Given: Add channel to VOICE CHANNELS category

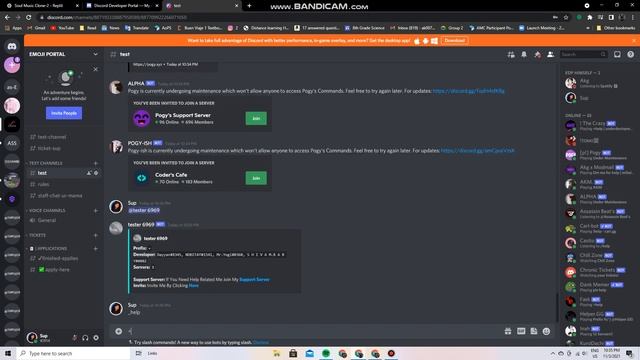Looking at the screenshot, I should (96, 211).
